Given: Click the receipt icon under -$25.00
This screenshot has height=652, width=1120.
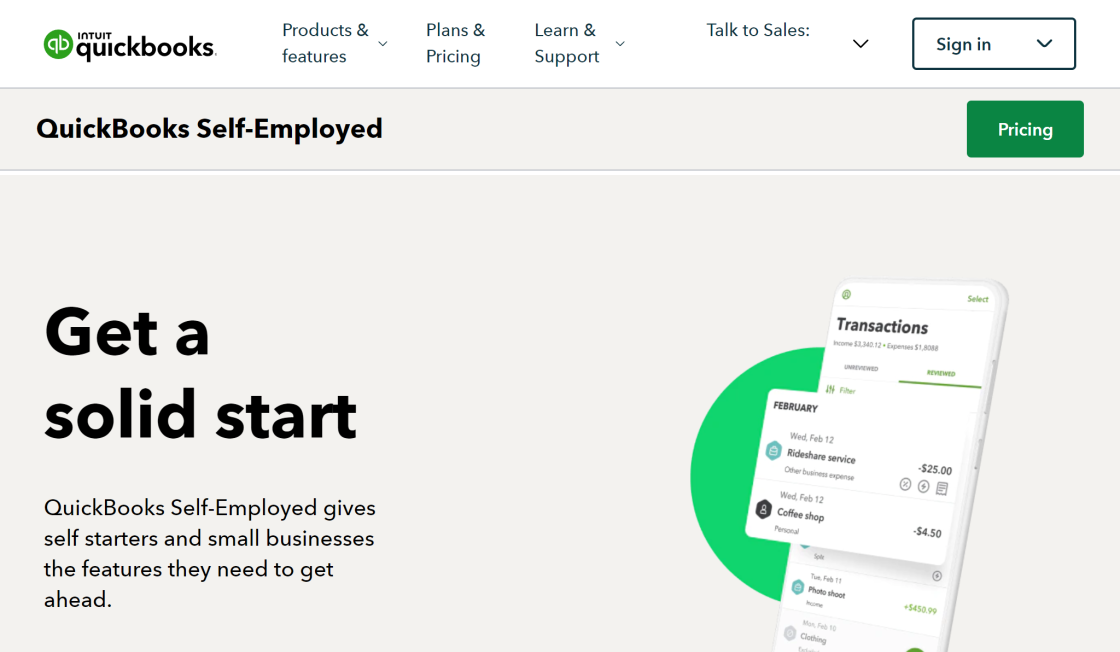Looking at the screenshot, I should [942, 489].
